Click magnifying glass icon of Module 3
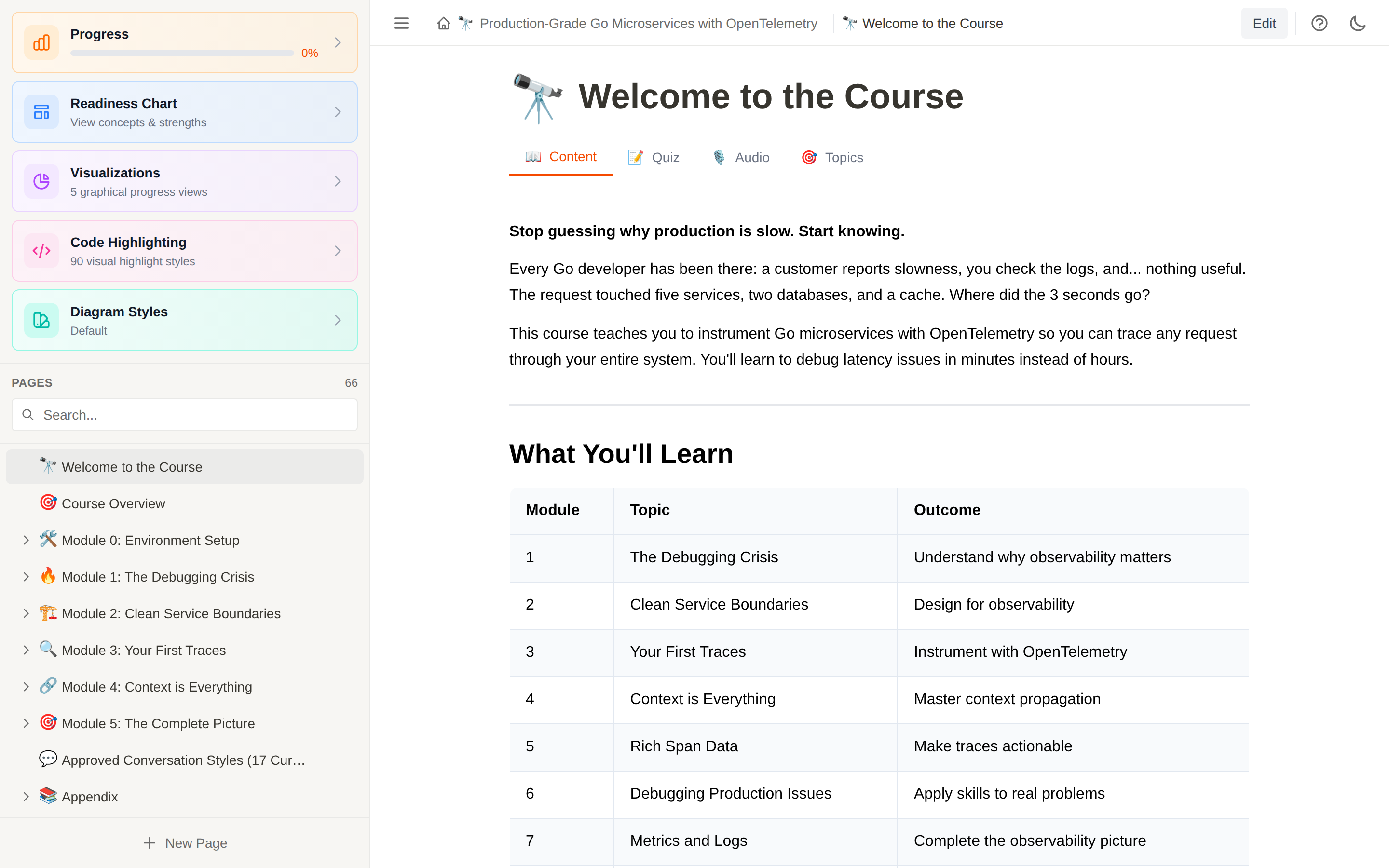 [x=48, y=649]
